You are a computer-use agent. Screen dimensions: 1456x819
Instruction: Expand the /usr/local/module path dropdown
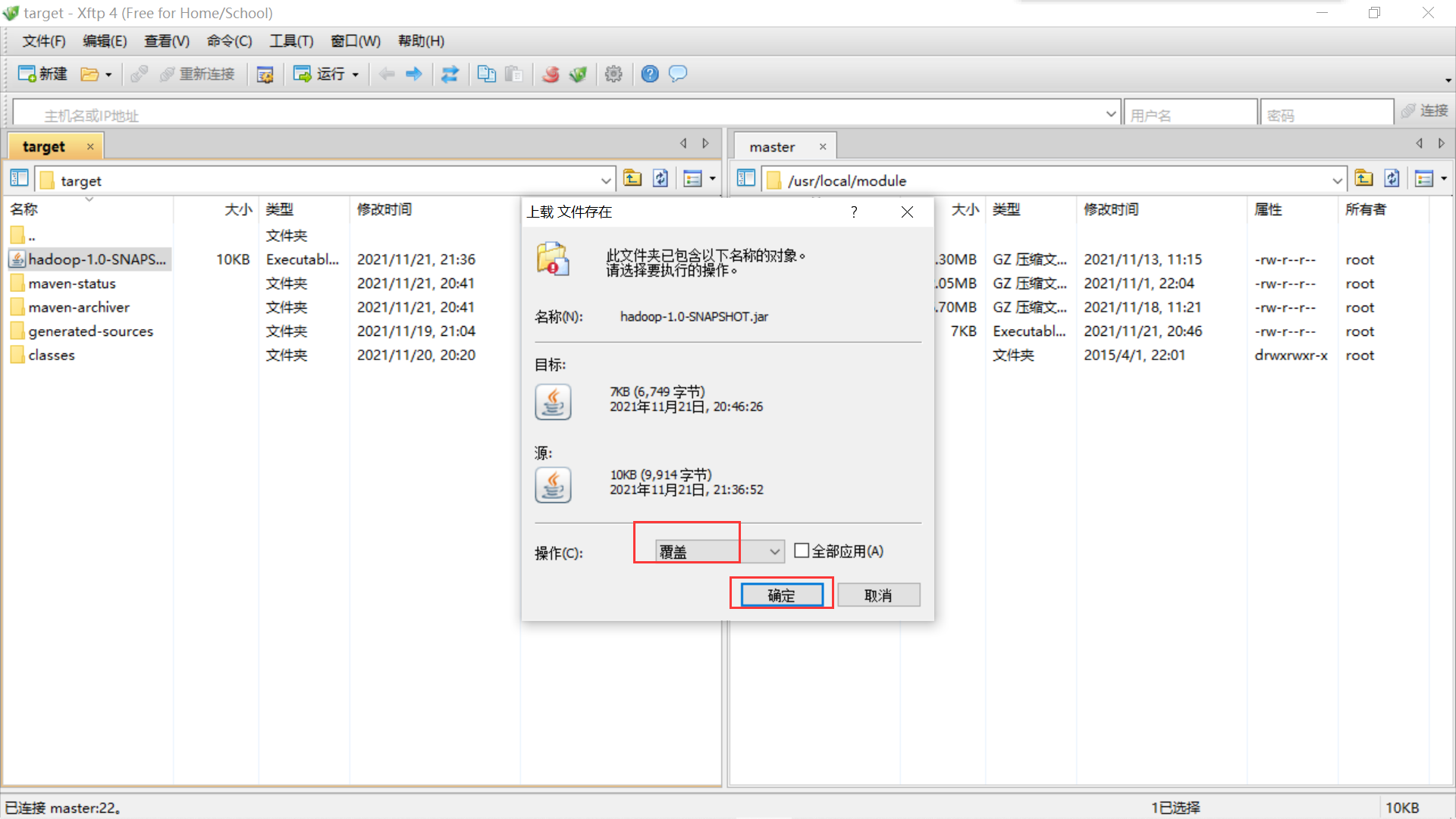pyautogui.click(x=1336, y=180)
